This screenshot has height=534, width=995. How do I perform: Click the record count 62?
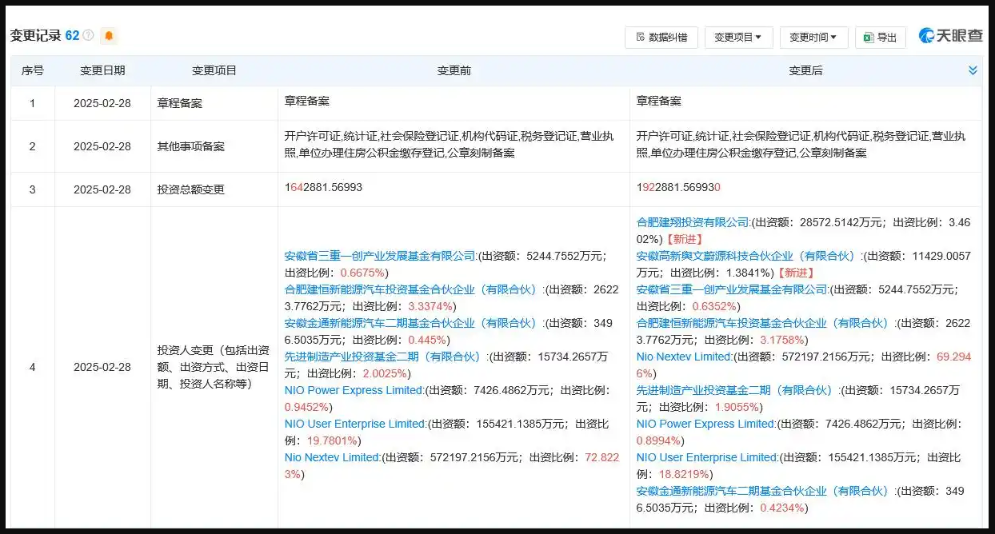[72, 36]
